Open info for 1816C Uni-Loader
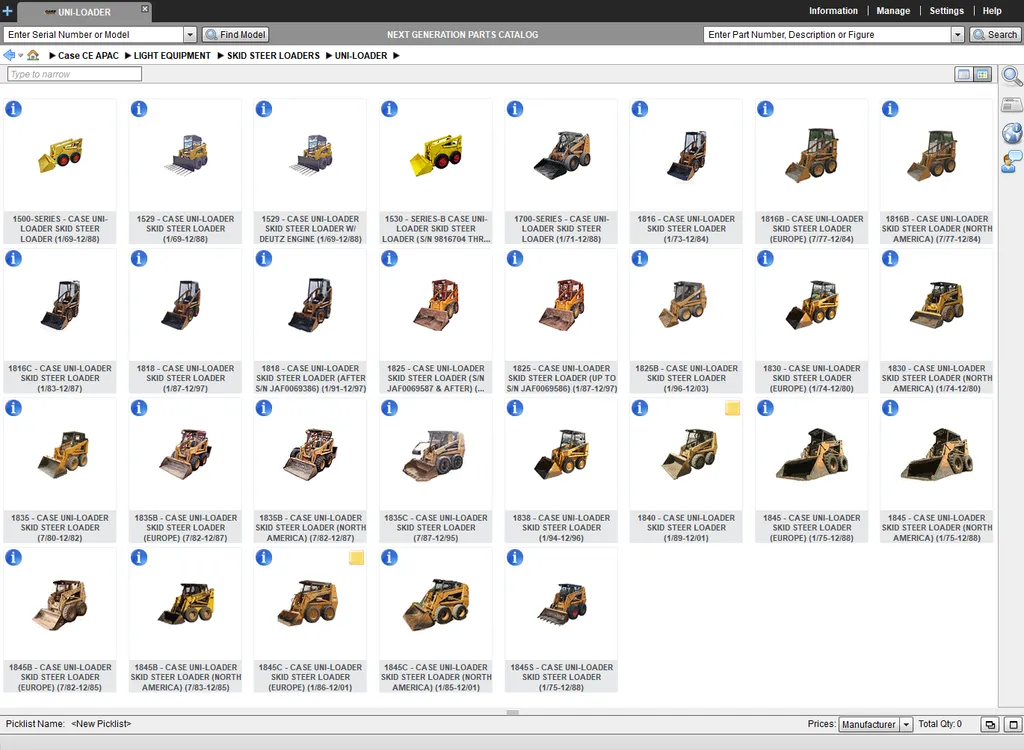1024x750 pixels. [14, 259]
